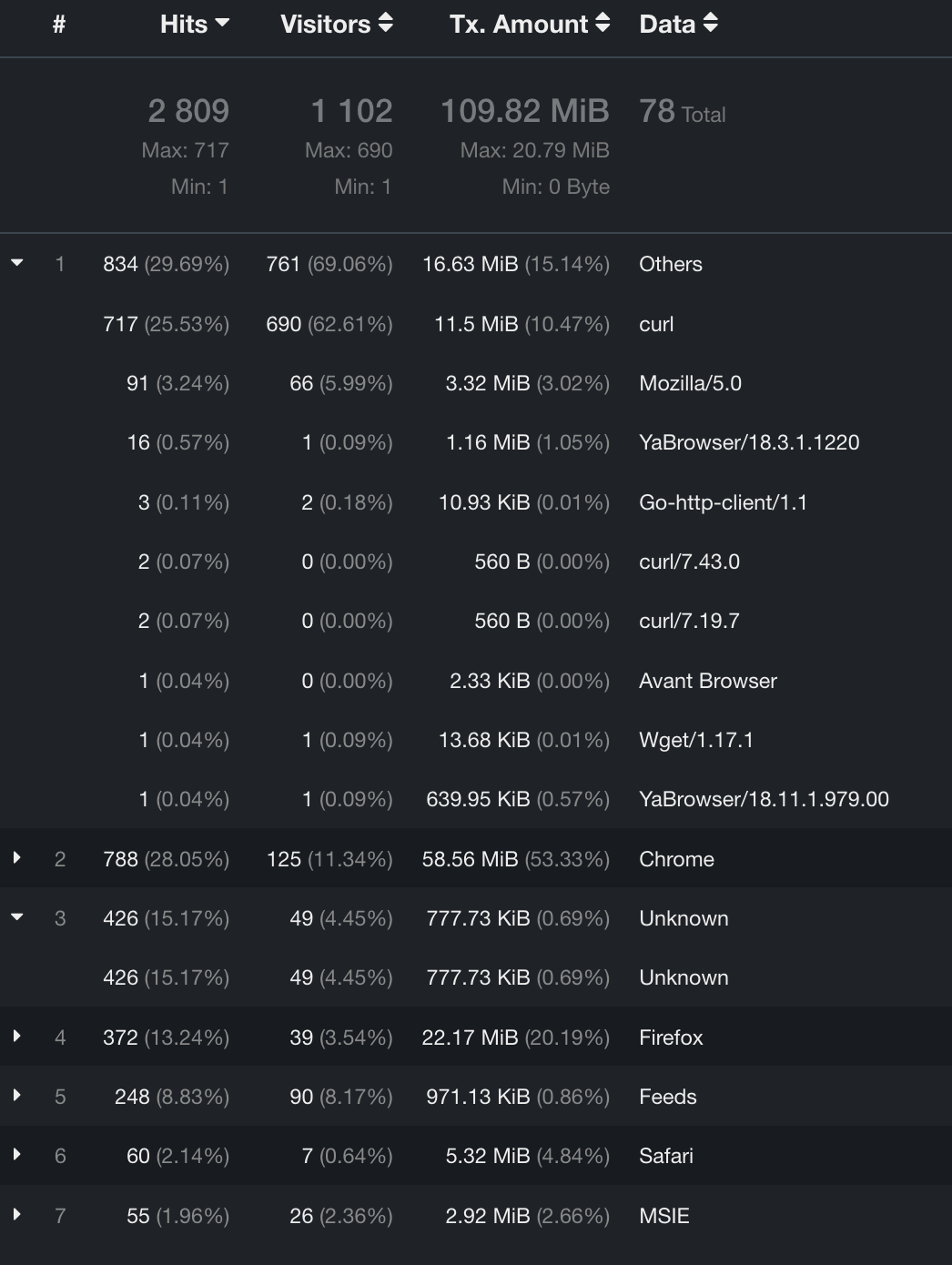The height and width of the screenshot is (1265, 952).
Task: Expand the Safari browser row
Action: tap(17, 1155)
